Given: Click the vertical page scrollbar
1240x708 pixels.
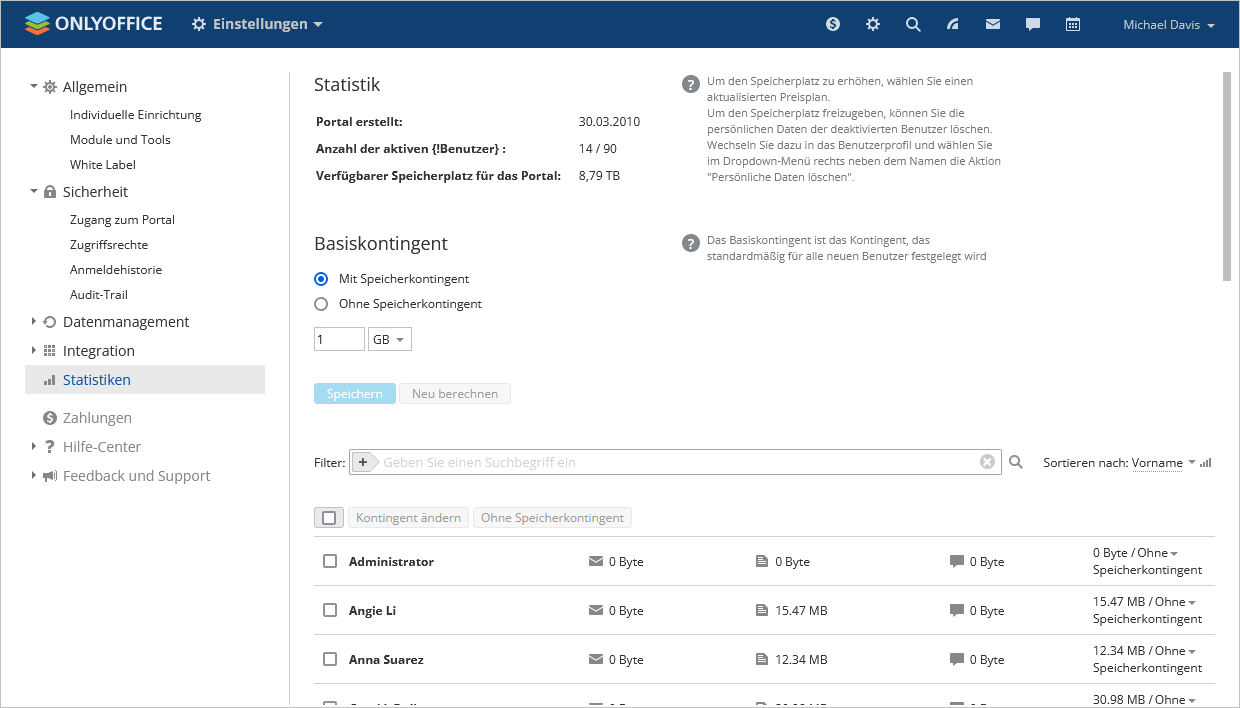Looking at the screenshot, I should [x=1227, y=176].
